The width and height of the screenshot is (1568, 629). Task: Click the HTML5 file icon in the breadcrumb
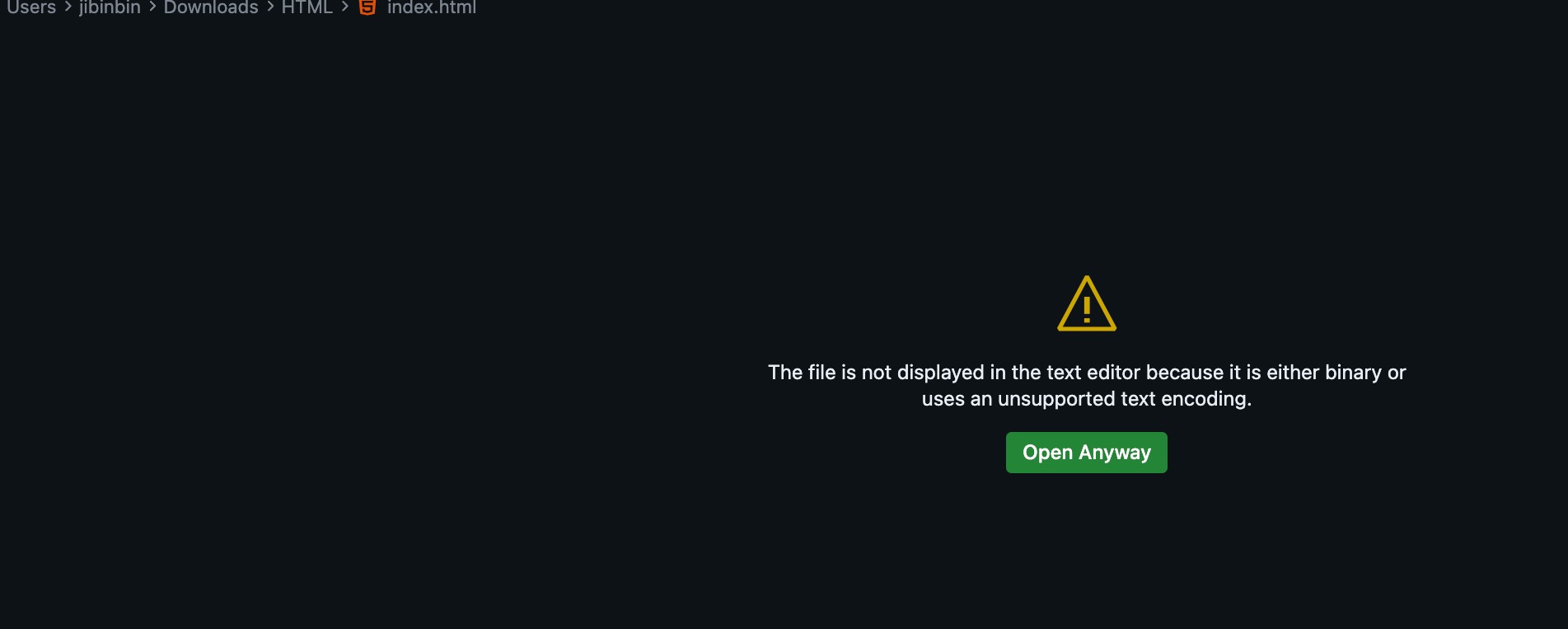(x=367, y=7)
